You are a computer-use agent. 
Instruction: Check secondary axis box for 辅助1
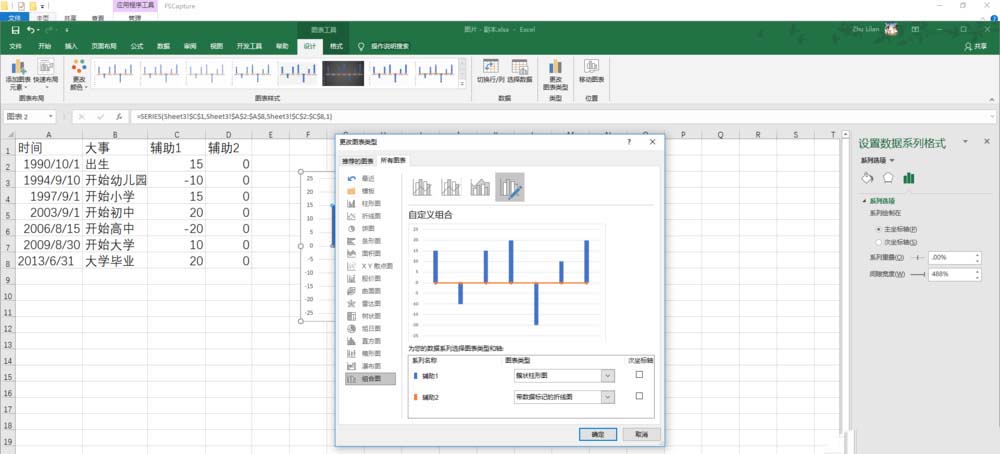639,374
